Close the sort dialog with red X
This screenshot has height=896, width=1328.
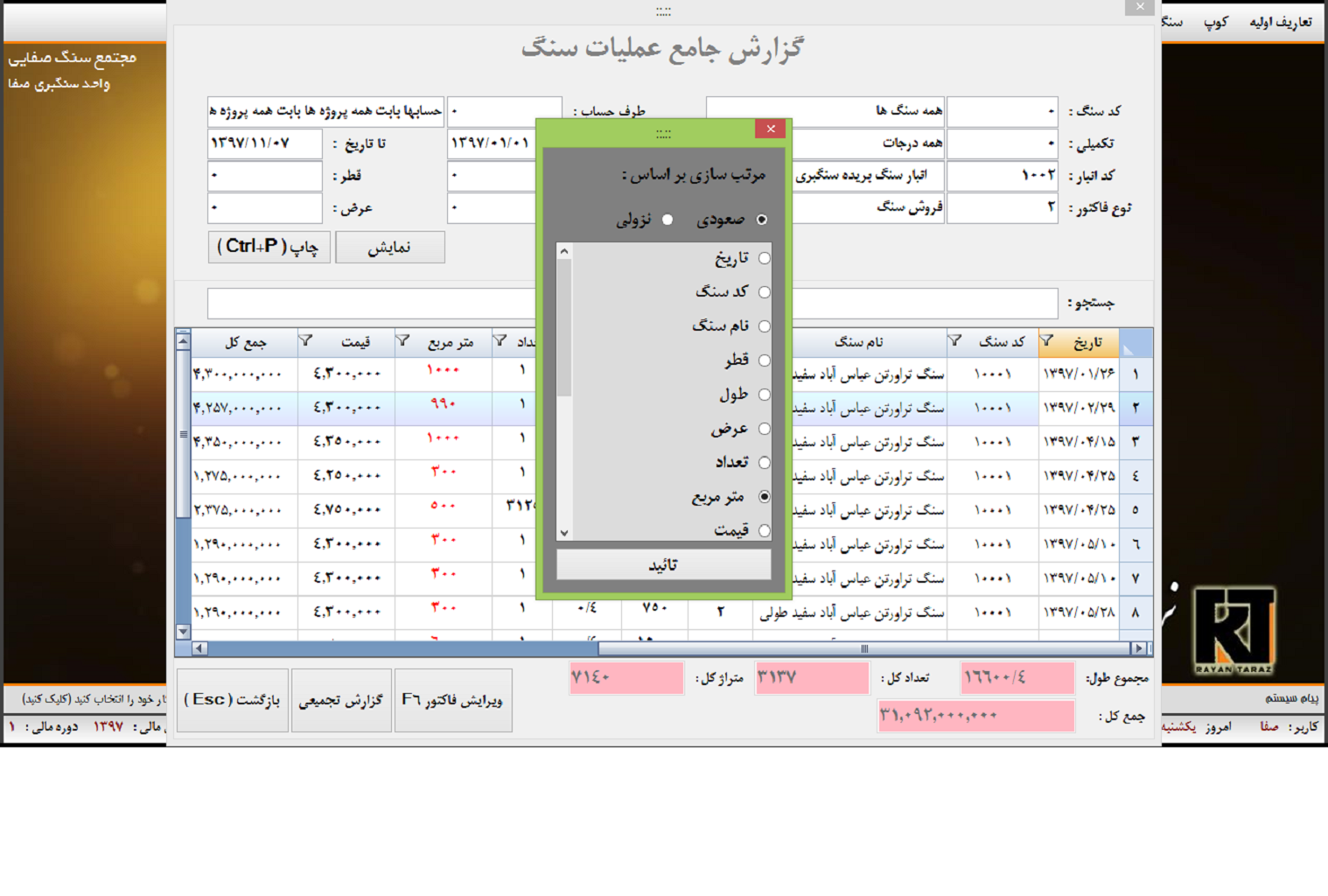click(770, 129)
